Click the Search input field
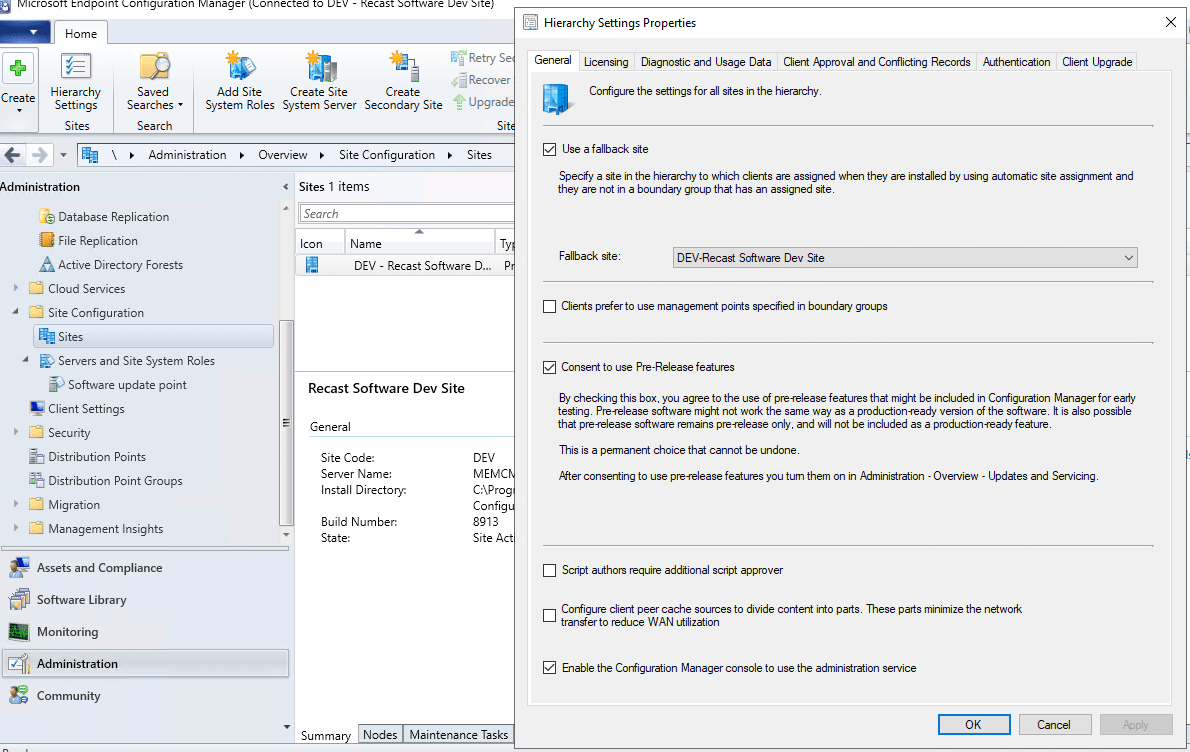The image size is (1190, 752). tap(400, 213)
